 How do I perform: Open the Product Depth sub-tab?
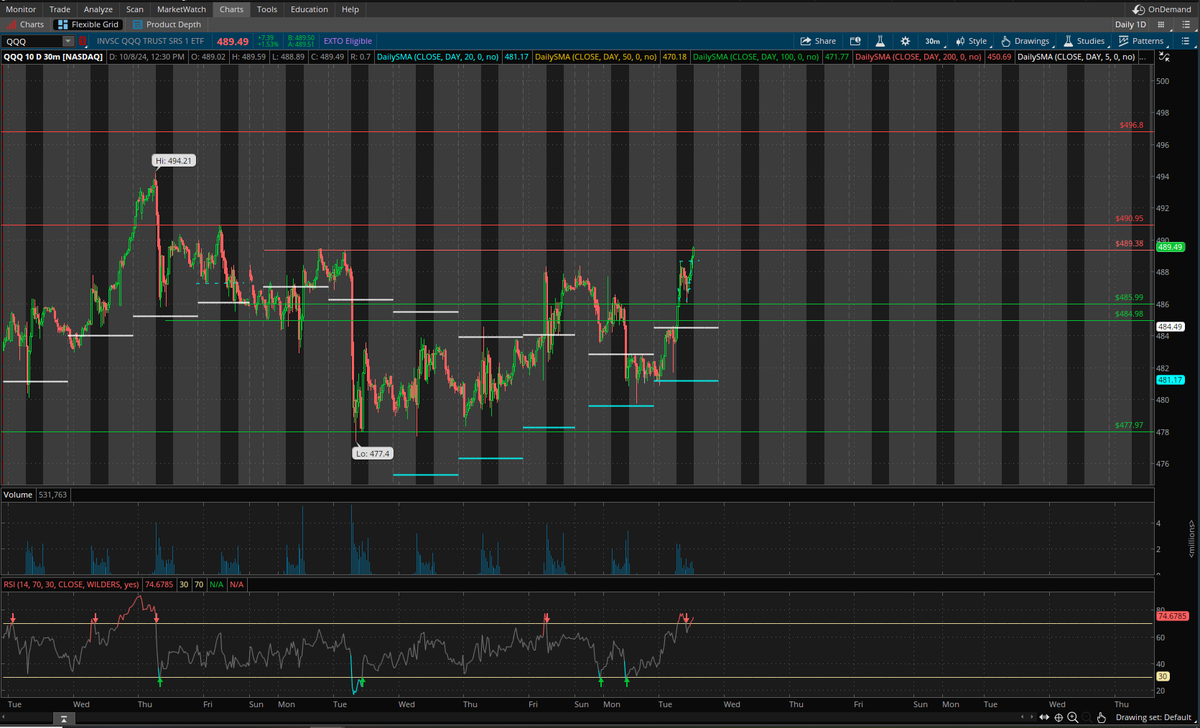(167, 24)
